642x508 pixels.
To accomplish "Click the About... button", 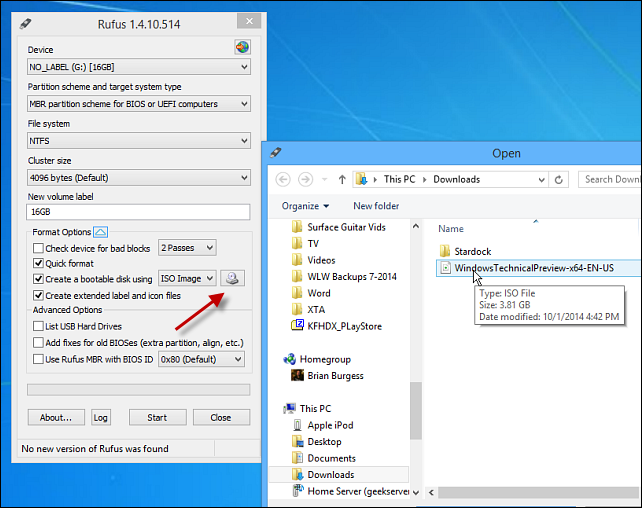I will tap(56, 417).
